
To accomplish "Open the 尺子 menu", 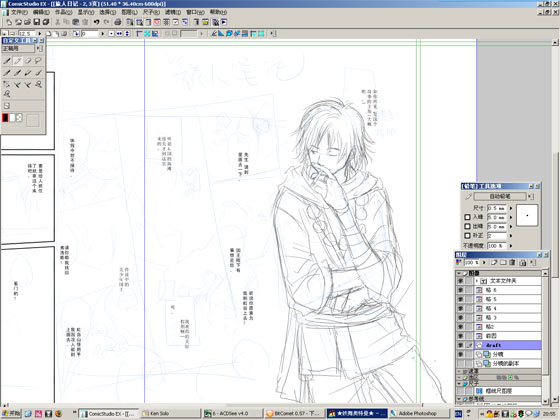I will [151, 12].
